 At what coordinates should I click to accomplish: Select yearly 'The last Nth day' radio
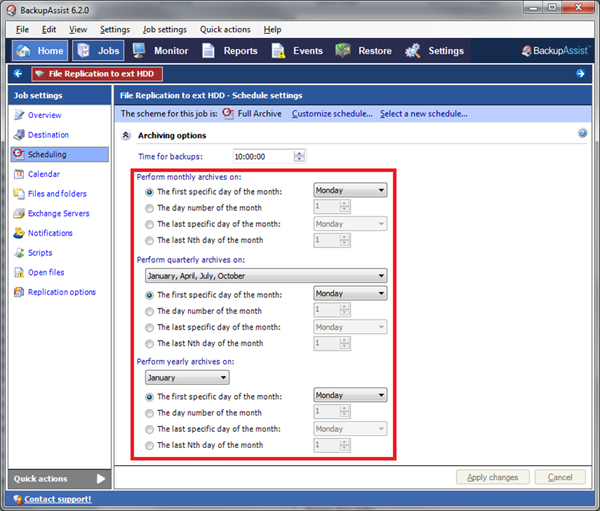(x=149, y=446)
